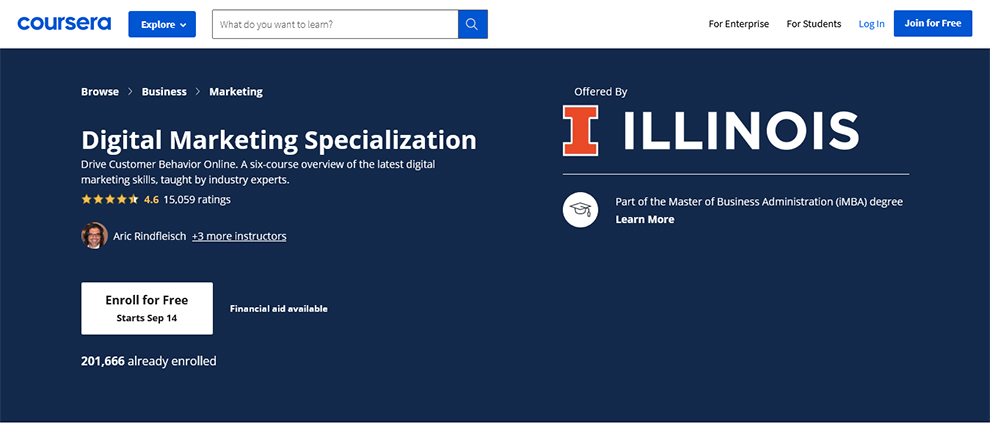Click the '15,059 ratings' text
Image resolution: width=990 pixels, height=424 pixels.
pos(197,199)
